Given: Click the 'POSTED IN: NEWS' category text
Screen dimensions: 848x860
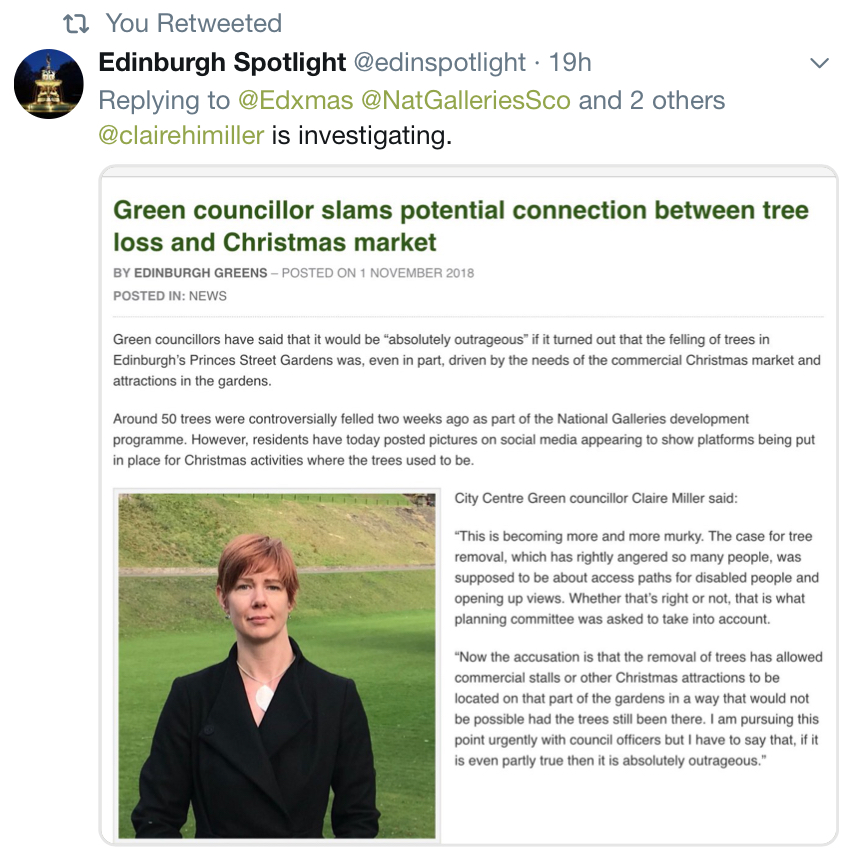Looking at the screenshot, I should [169, 296].
